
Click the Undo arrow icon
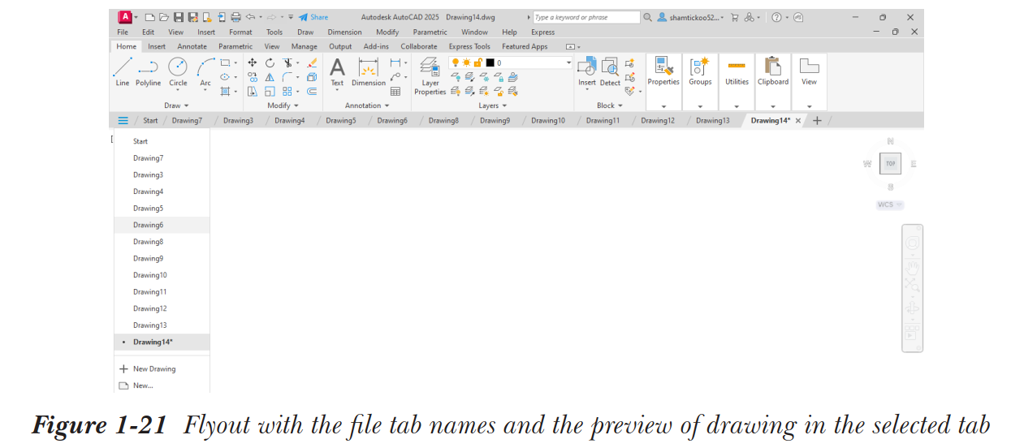[x=250, y=18]
